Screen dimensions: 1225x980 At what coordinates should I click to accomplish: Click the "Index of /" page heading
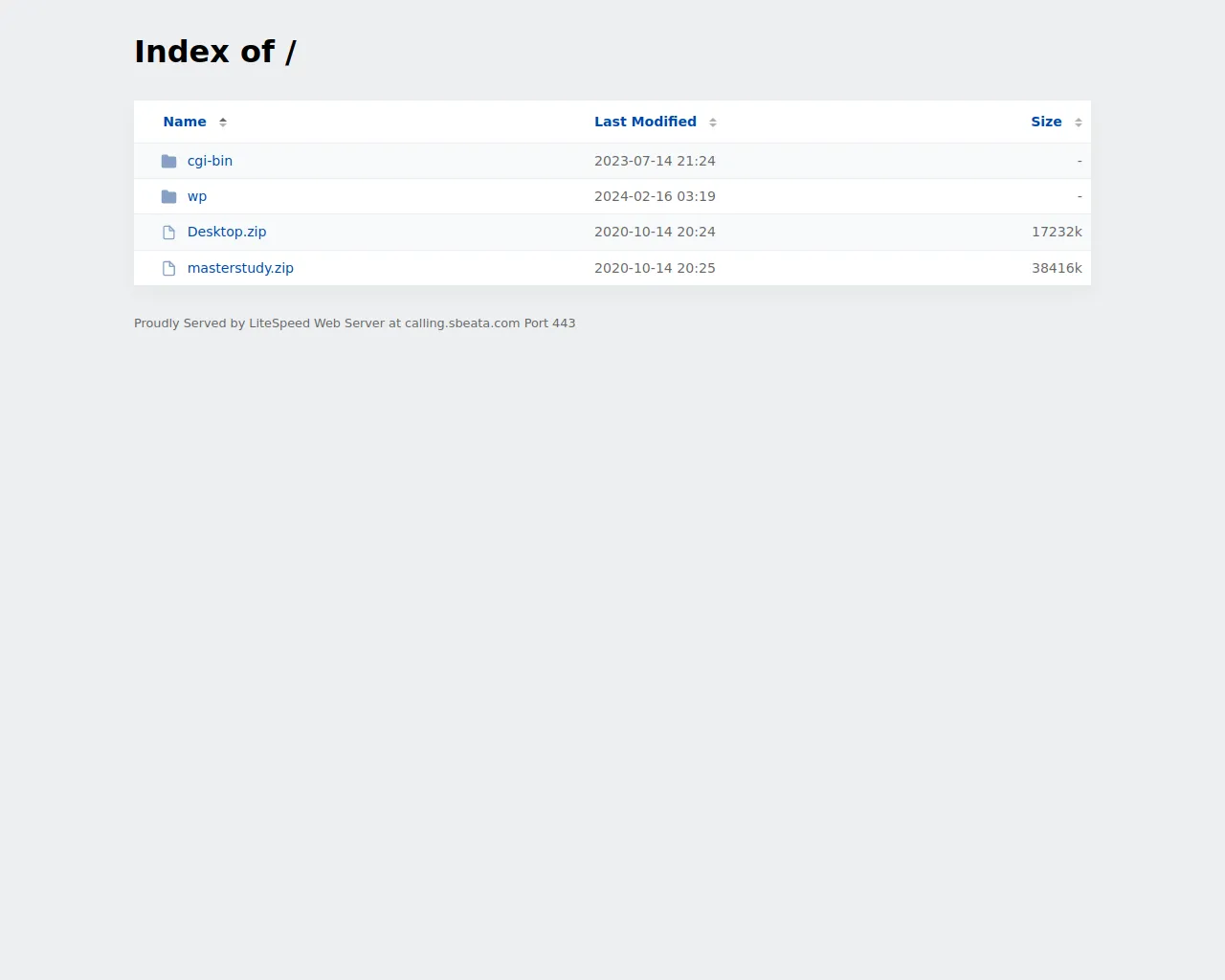tap(215, 52)
